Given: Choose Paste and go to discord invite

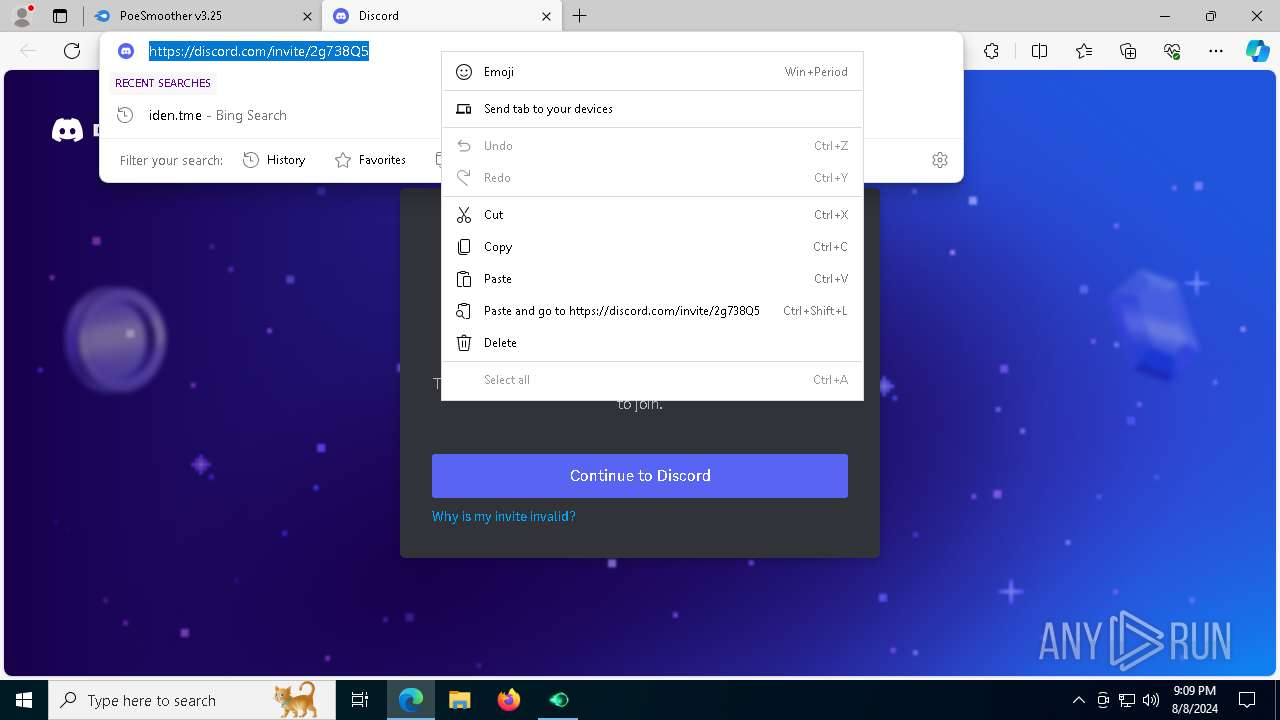Looking at the screenshot, I should (x=652, y=311).
